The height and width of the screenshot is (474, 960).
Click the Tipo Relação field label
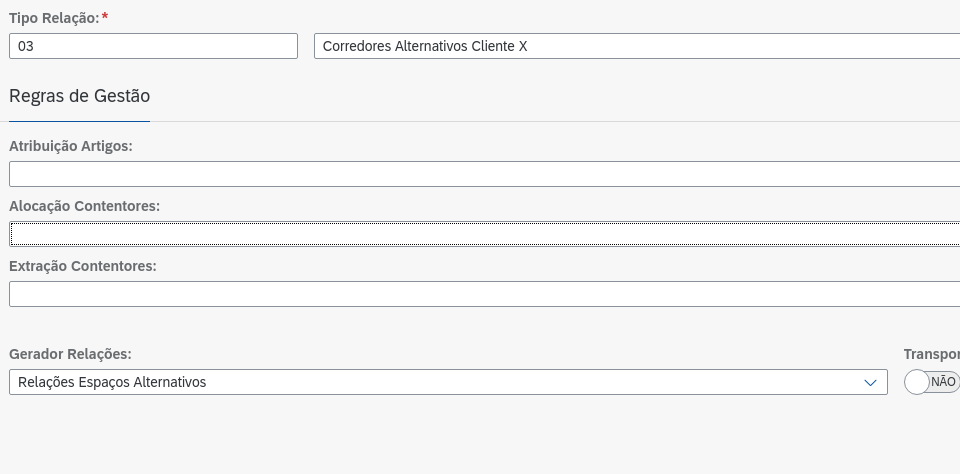pyautogui.click(x=54, y=18)
